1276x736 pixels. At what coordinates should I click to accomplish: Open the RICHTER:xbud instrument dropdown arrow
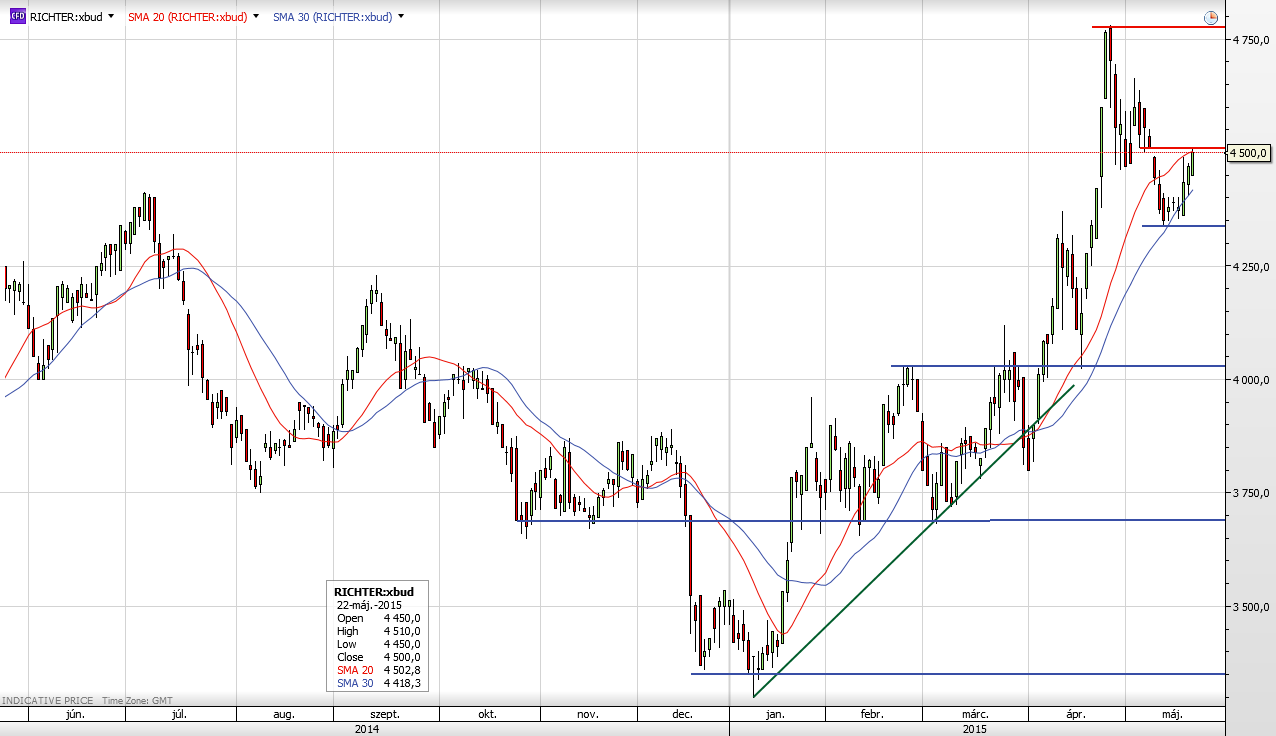(x=109, y=16)
